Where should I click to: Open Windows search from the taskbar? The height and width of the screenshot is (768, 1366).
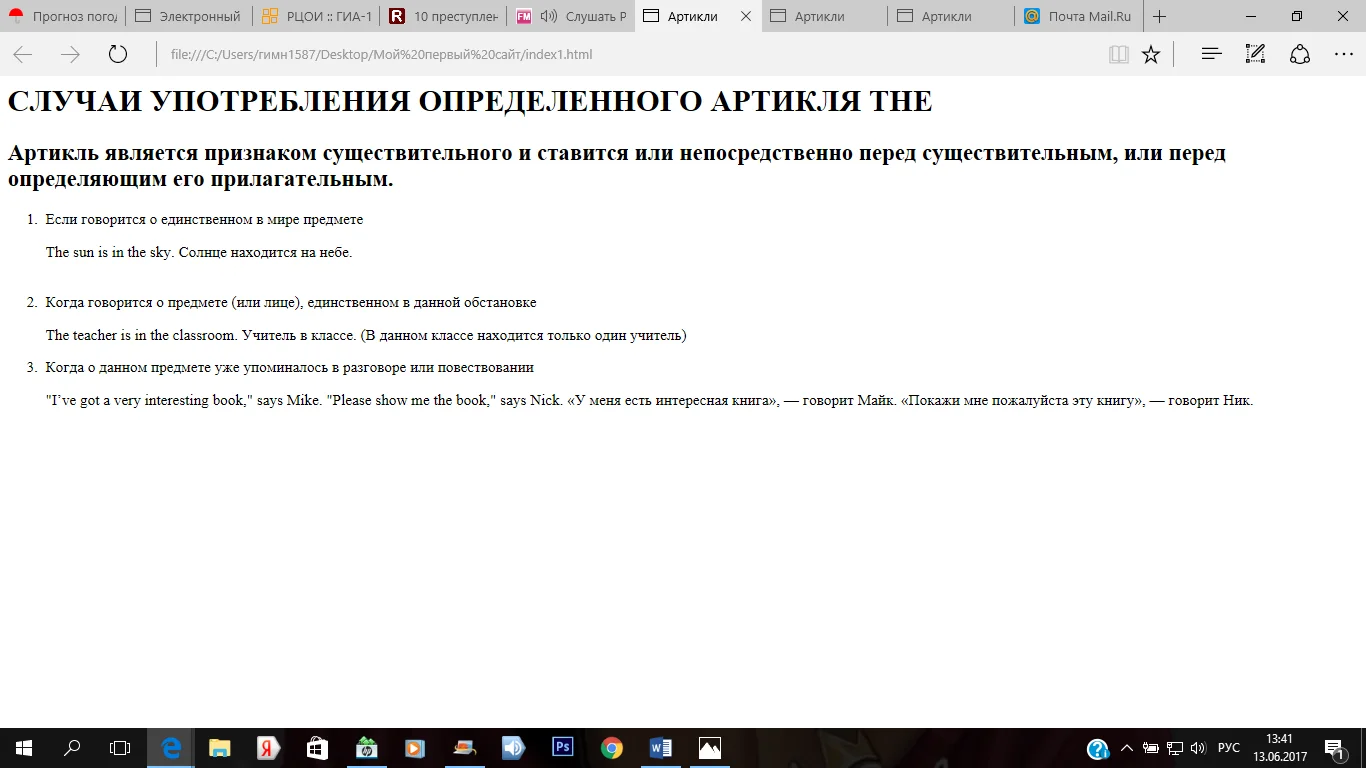pyautogui.click(x=72, y=748)
